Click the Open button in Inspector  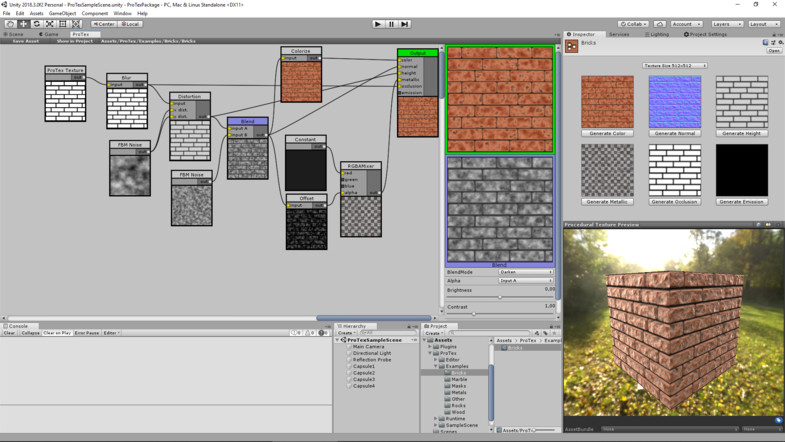point(774,51)
